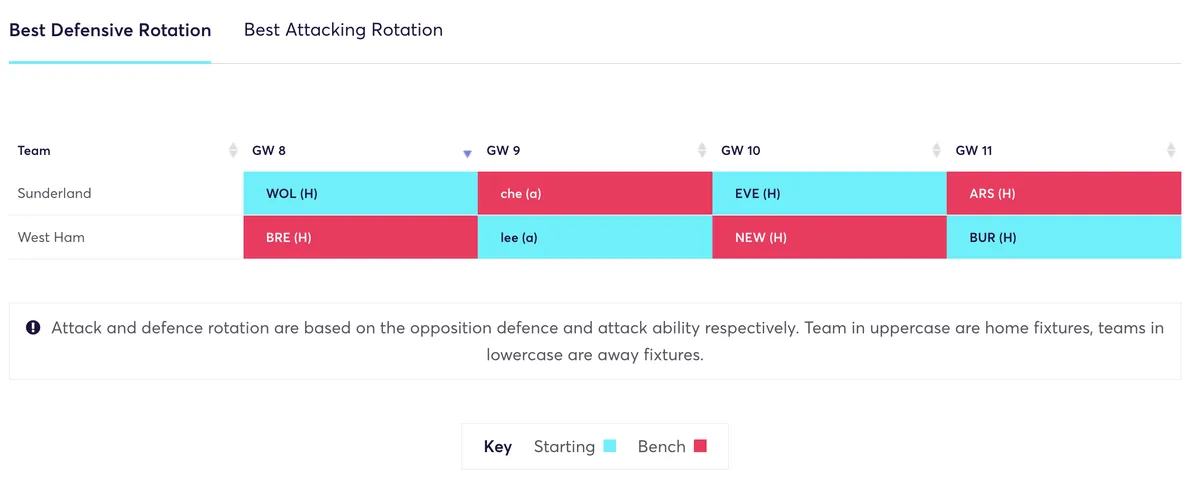Select West Ham's NEW (H) fixture cell
This screenshot has width=1200, height=481.
(x=829, y=238)
